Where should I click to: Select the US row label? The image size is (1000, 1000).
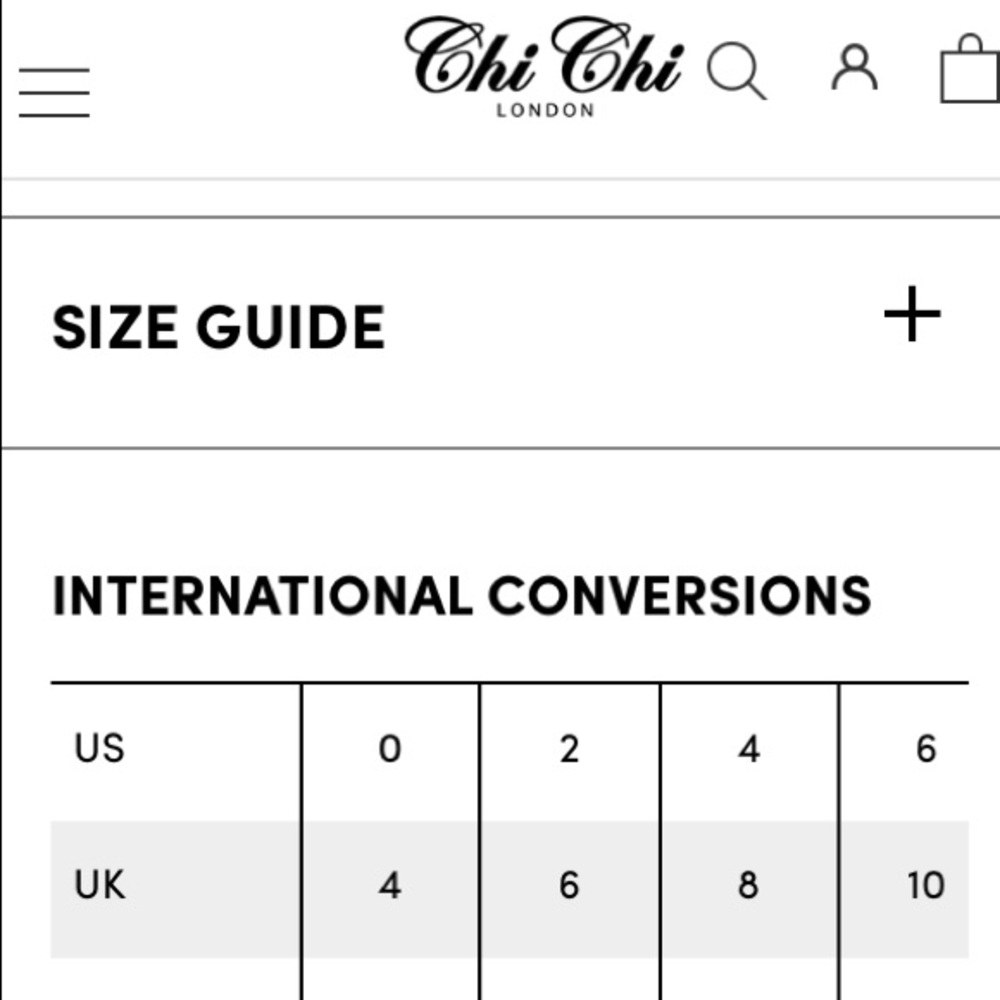click(99, 748)
